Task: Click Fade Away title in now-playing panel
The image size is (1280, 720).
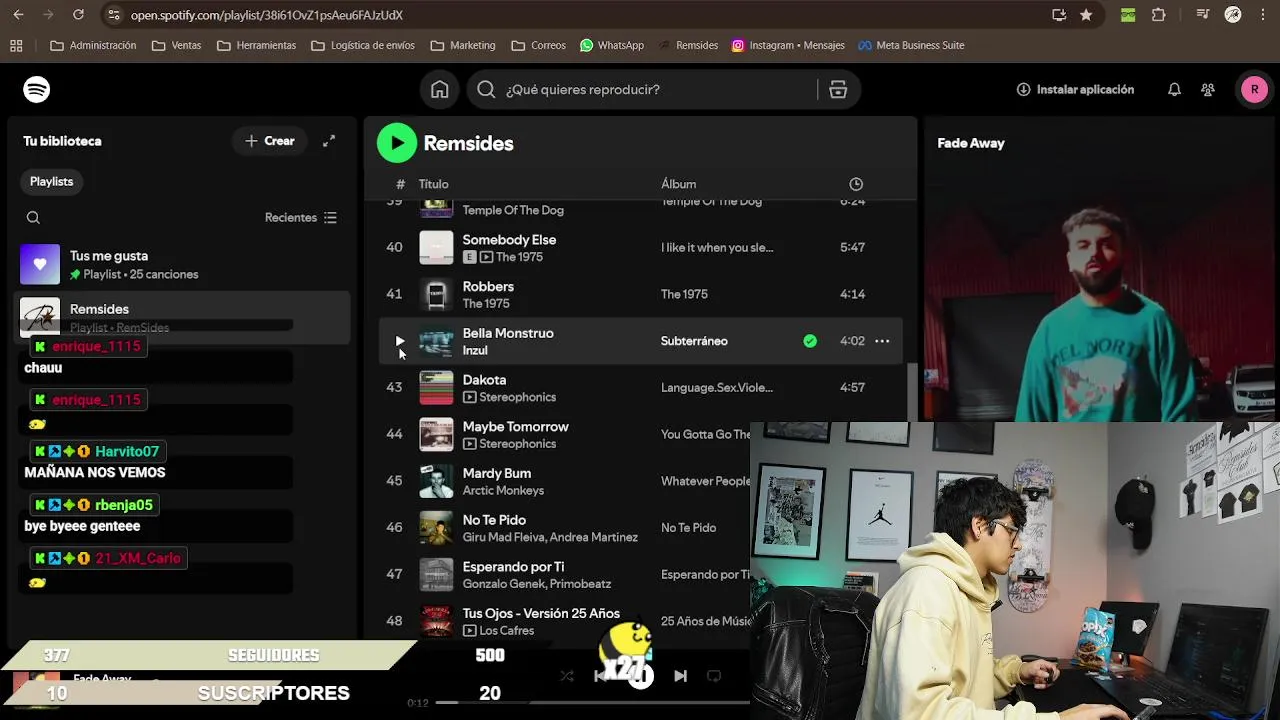Action: [971, 143]
